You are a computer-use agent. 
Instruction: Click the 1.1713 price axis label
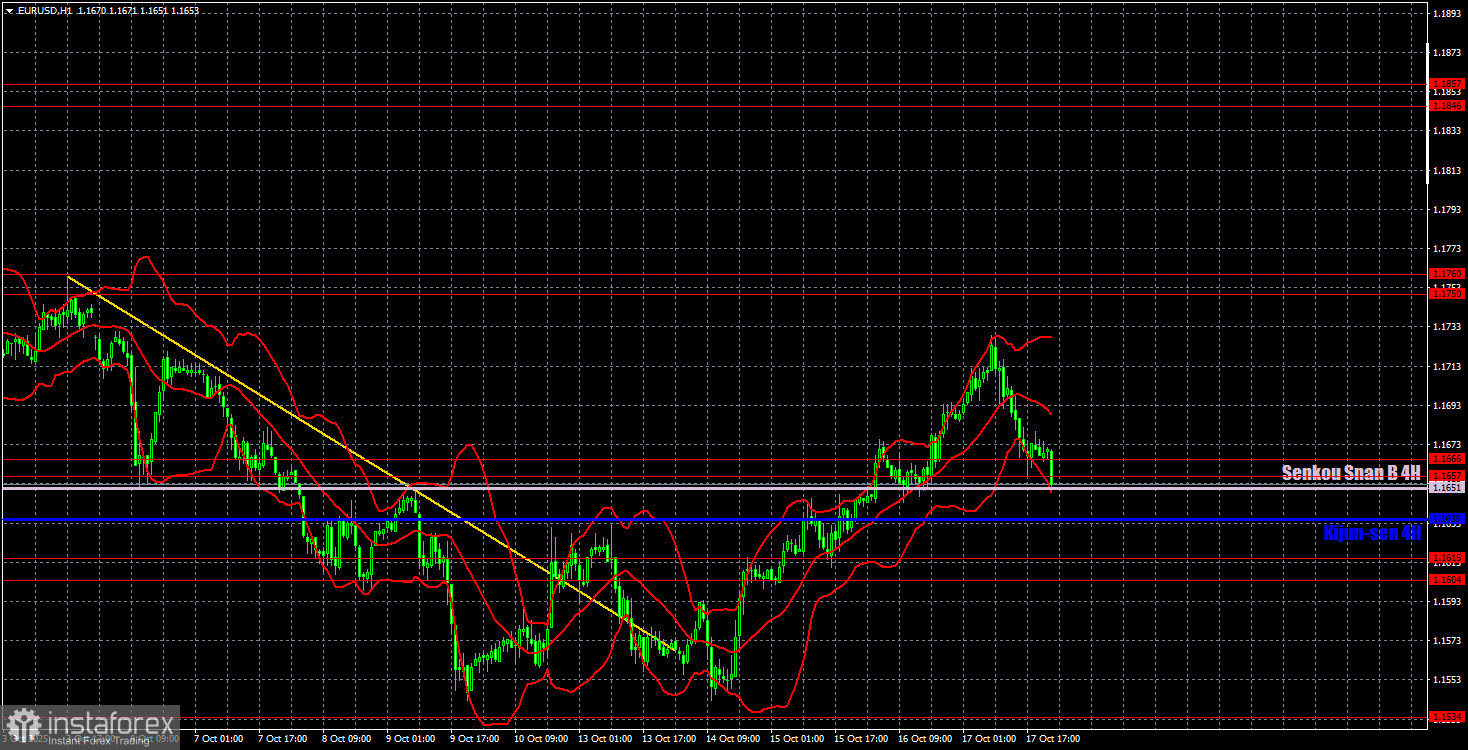pos(1447,366)
